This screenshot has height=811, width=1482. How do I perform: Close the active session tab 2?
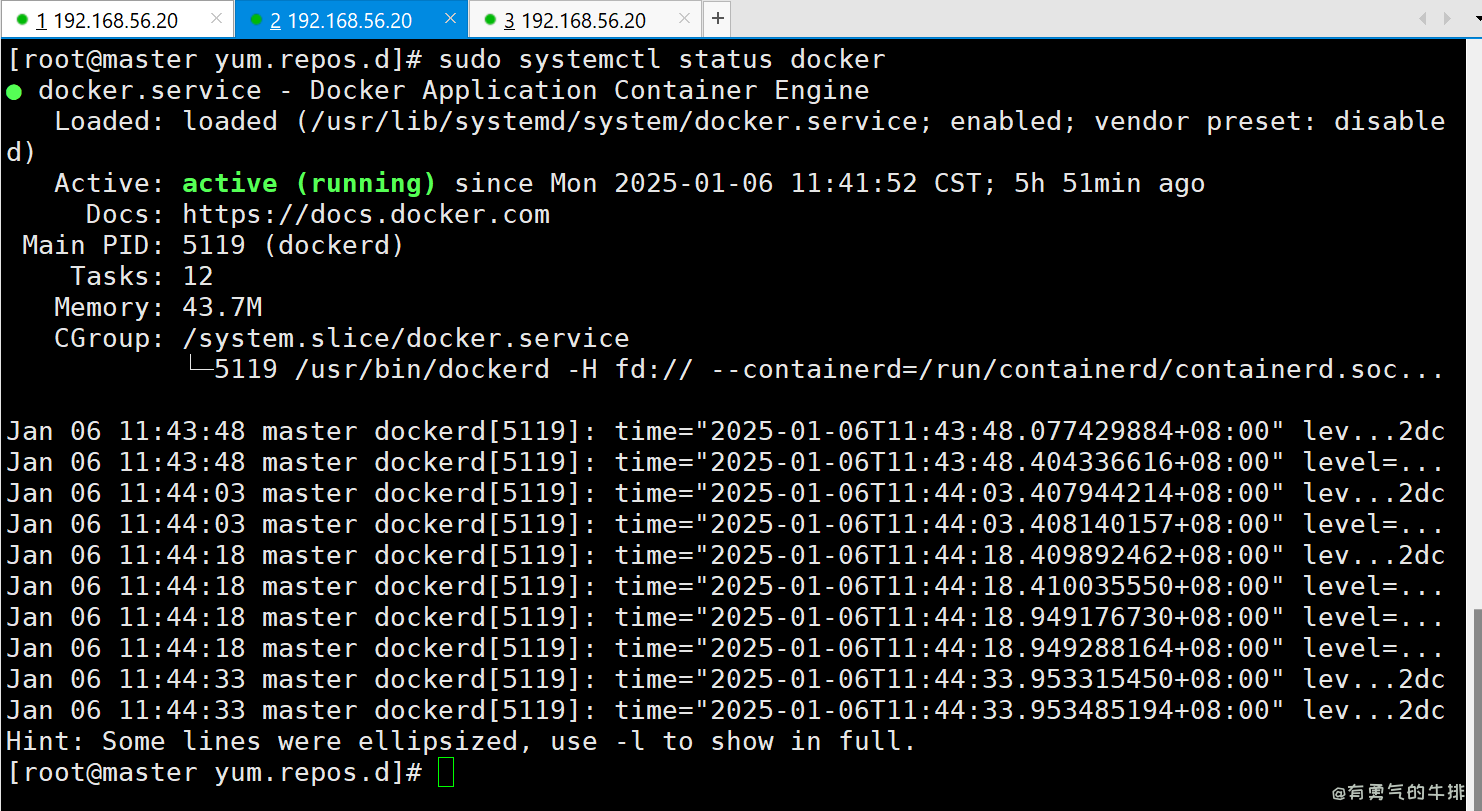point(451,20)
